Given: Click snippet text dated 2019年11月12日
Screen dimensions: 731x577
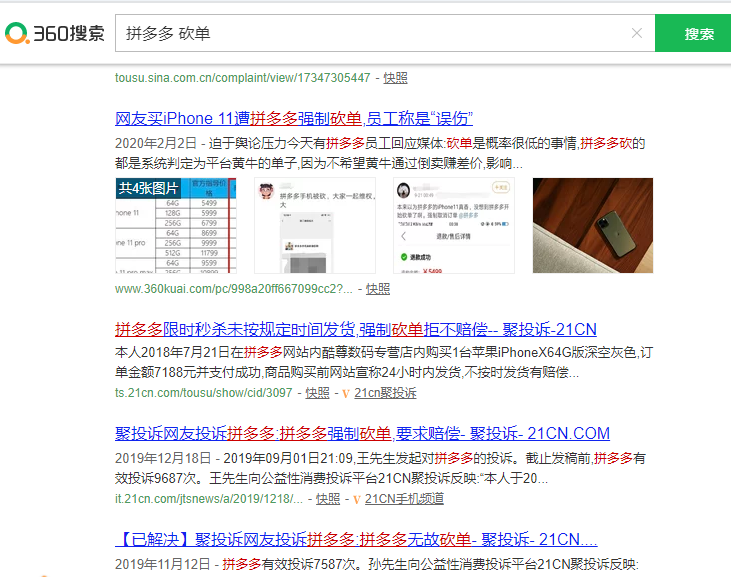Looking at the screenshot, I should pyautogui.click(x=377, y=564).
